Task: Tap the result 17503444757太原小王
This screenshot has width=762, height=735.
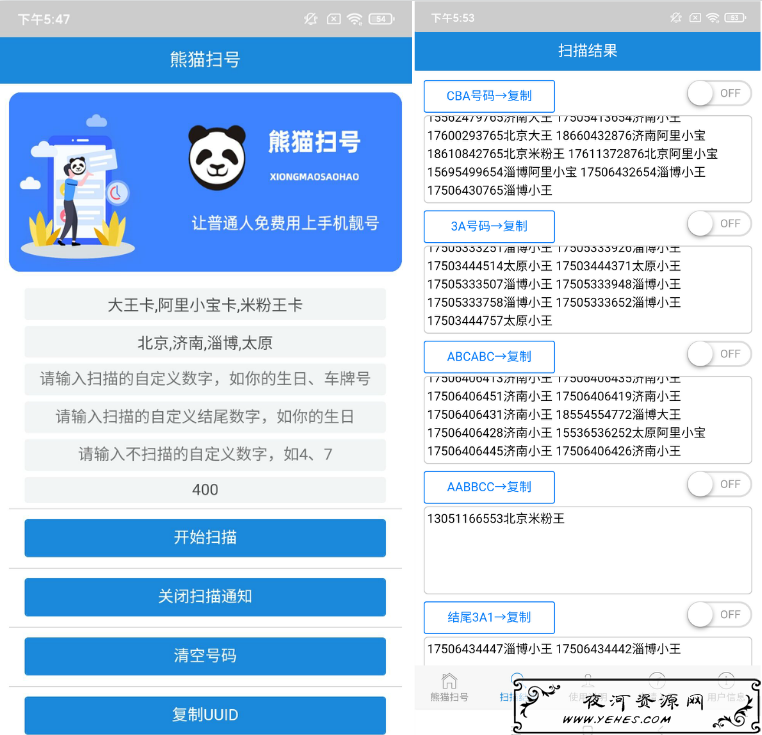Action: coord(490,321)
